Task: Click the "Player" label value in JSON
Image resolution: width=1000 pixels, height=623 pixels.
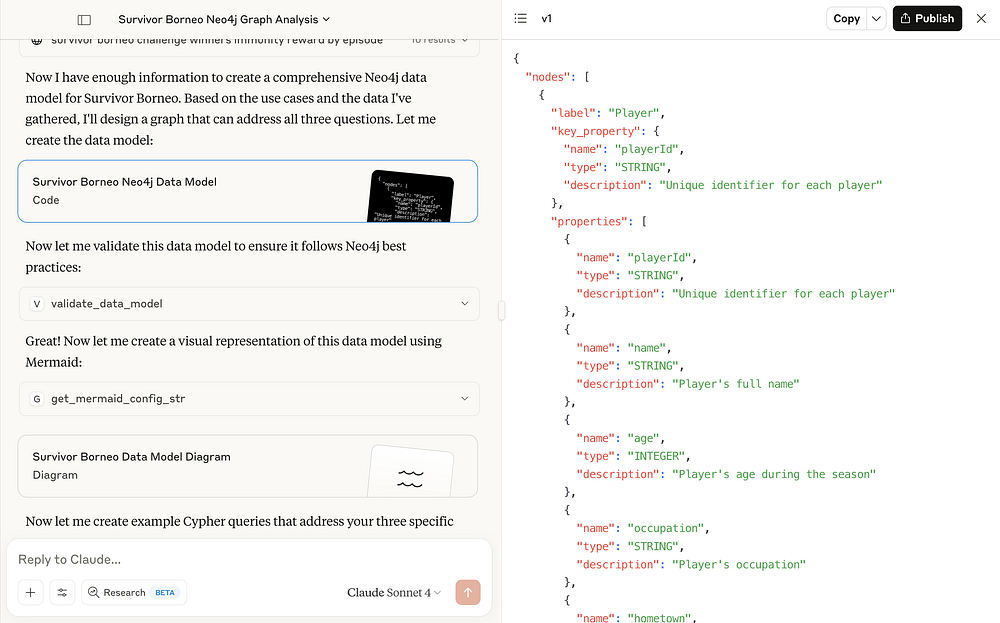Action: coord(633,113)
